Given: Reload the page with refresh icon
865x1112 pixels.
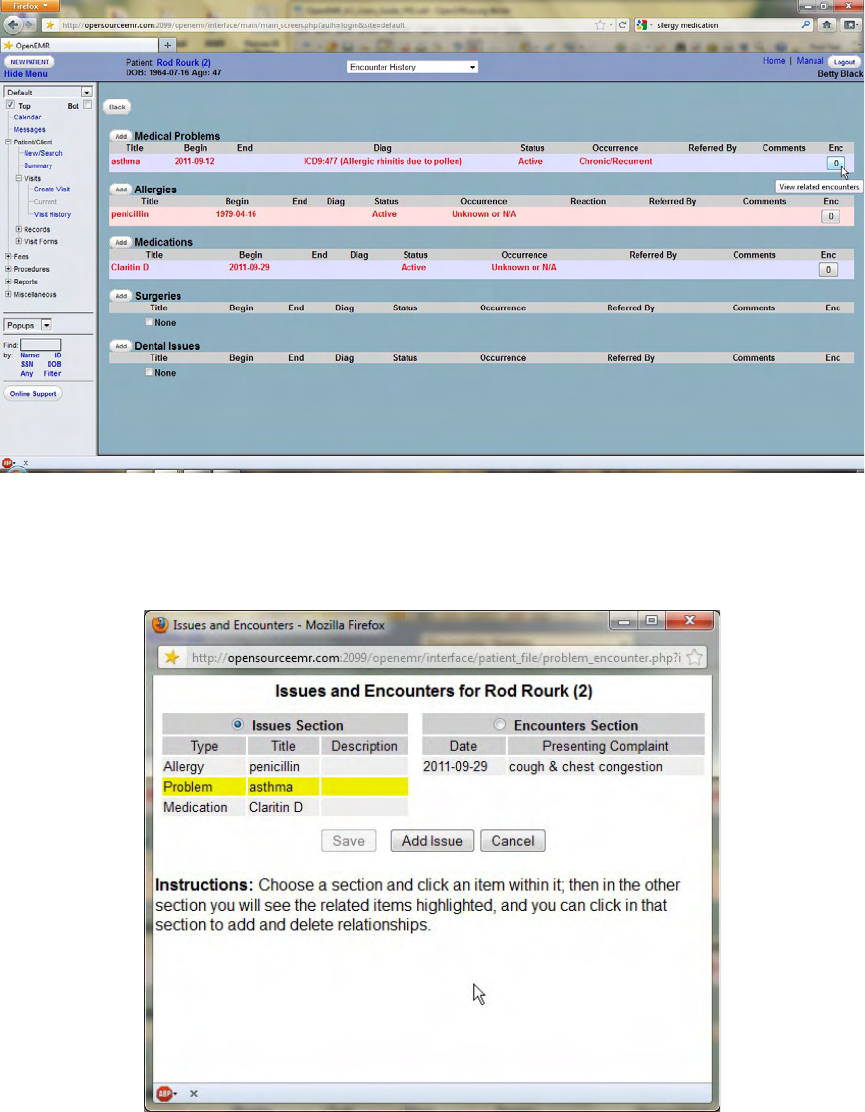Looking at the screenshot, I should [x=623, y=25].
